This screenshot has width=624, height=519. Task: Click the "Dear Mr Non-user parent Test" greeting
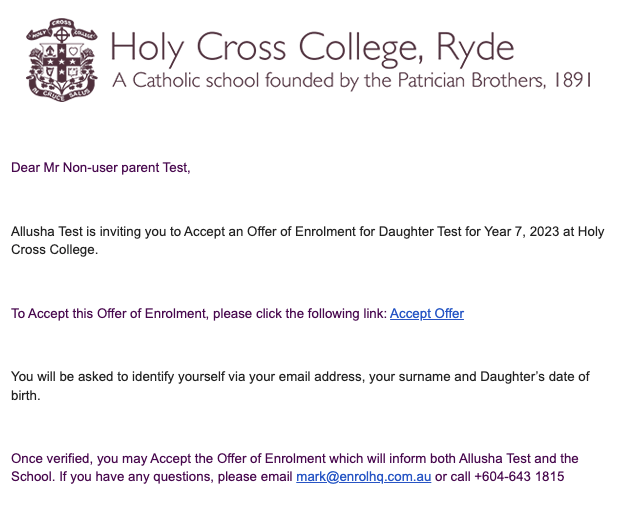click(100, 168)
